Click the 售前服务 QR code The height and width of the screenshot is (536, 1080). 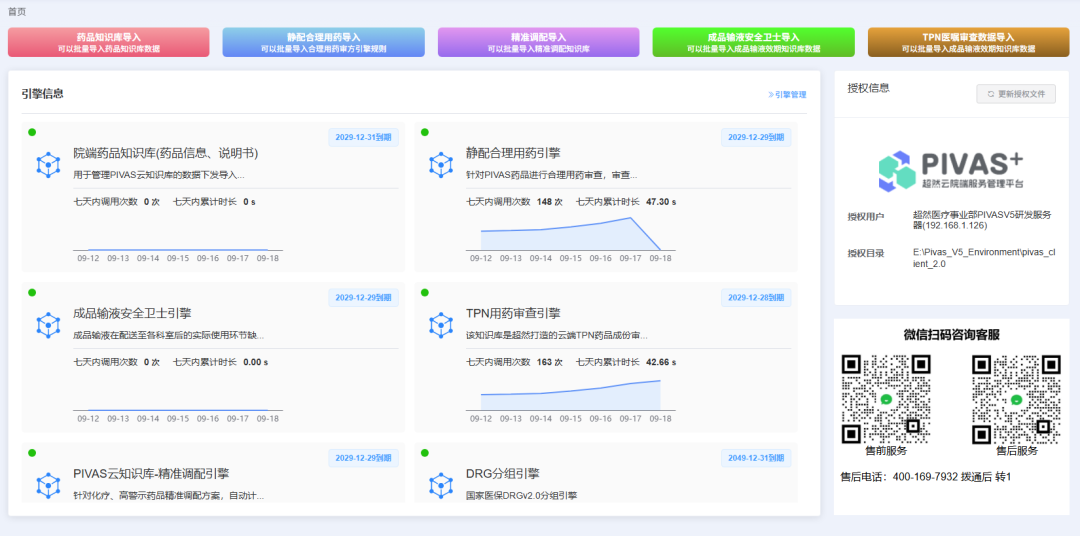click(886, 399)
